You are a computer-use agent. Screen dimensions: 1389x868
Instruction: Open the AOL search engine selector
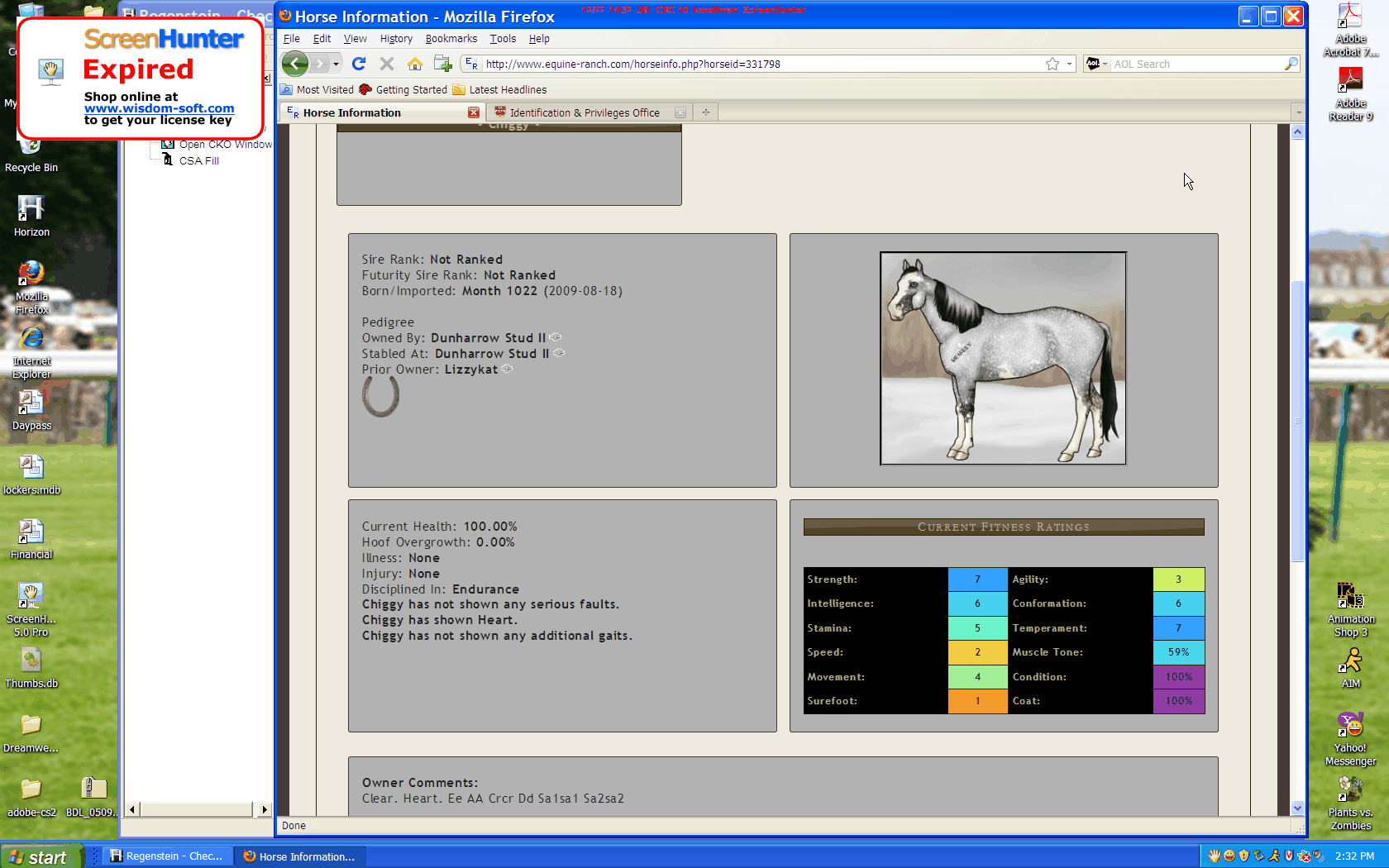pyautogui.click(x=1096, y=64)
